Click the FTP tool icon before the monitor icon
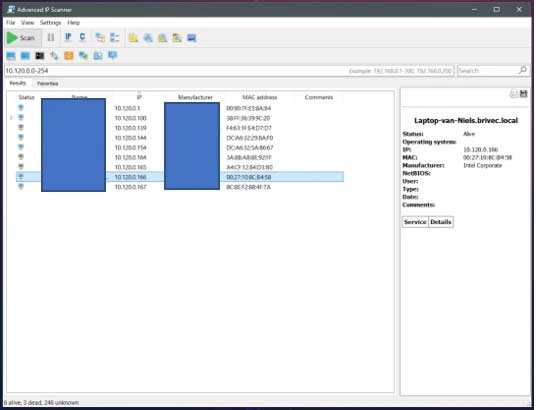 click(177, 38)
